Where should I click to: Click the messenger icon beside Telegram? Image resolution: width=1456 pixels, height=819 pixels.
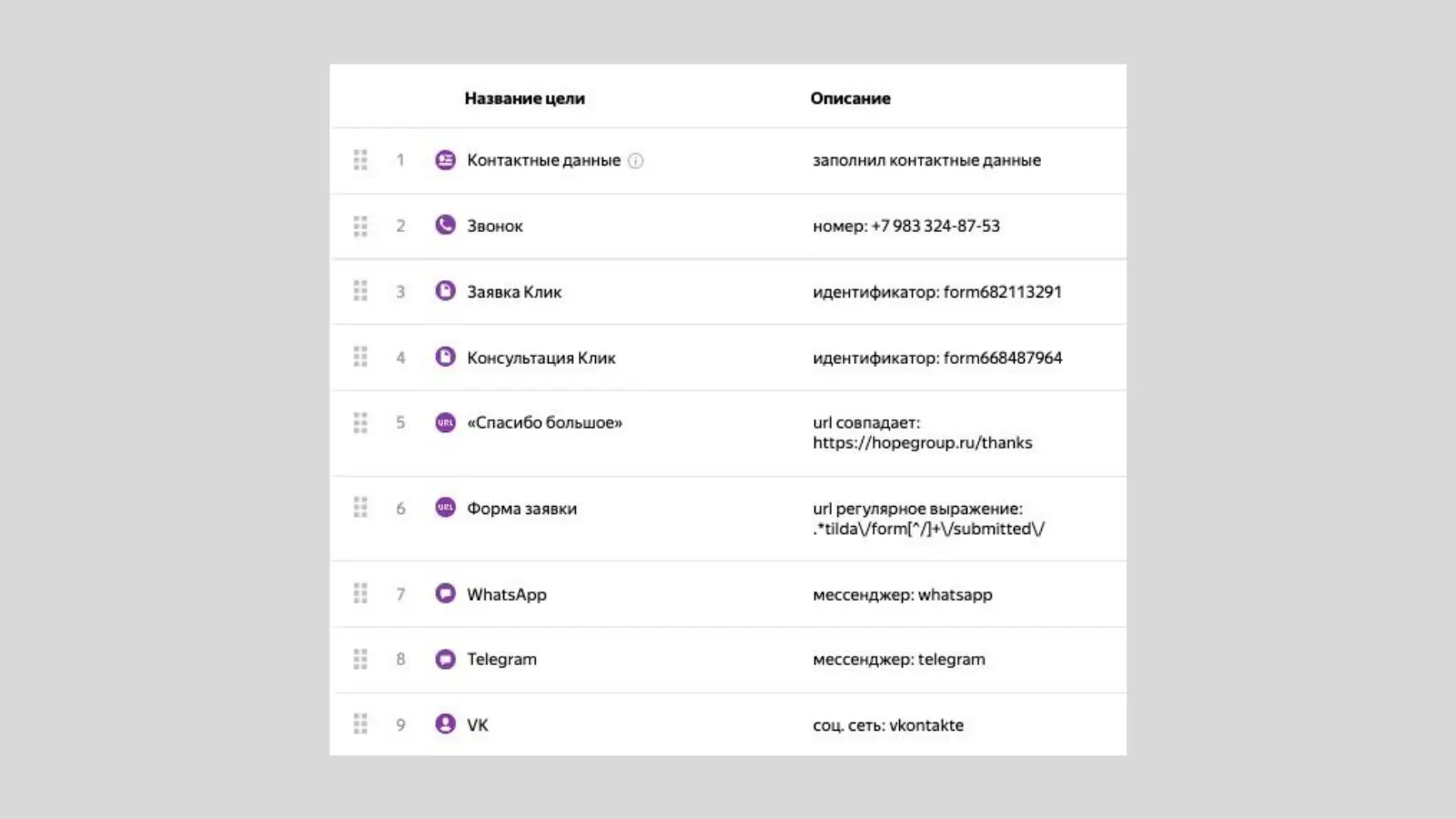[x=445, y=659]
